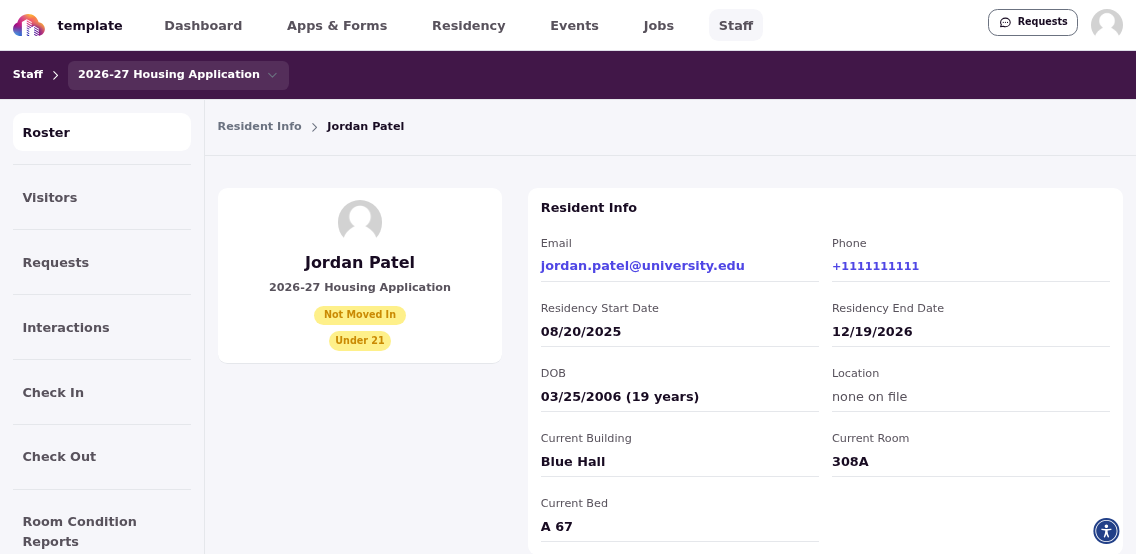Click the current room 308A
This screenshot has height=554, width=1136.
[850, 461]
